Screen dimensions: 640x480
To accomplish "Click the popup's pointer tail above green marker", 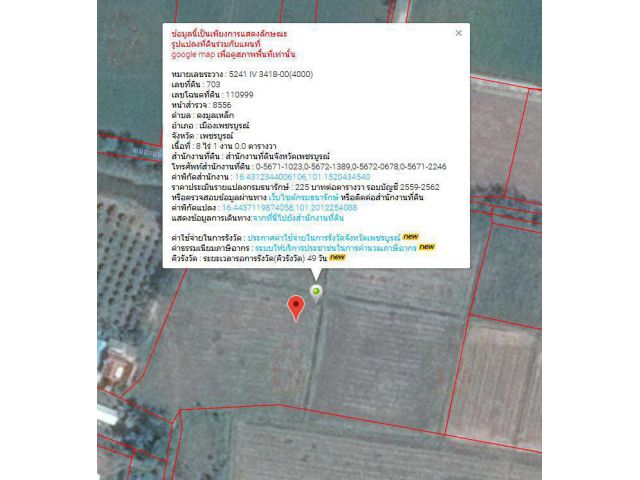I will pyautogui.click(x=316, y=274).
